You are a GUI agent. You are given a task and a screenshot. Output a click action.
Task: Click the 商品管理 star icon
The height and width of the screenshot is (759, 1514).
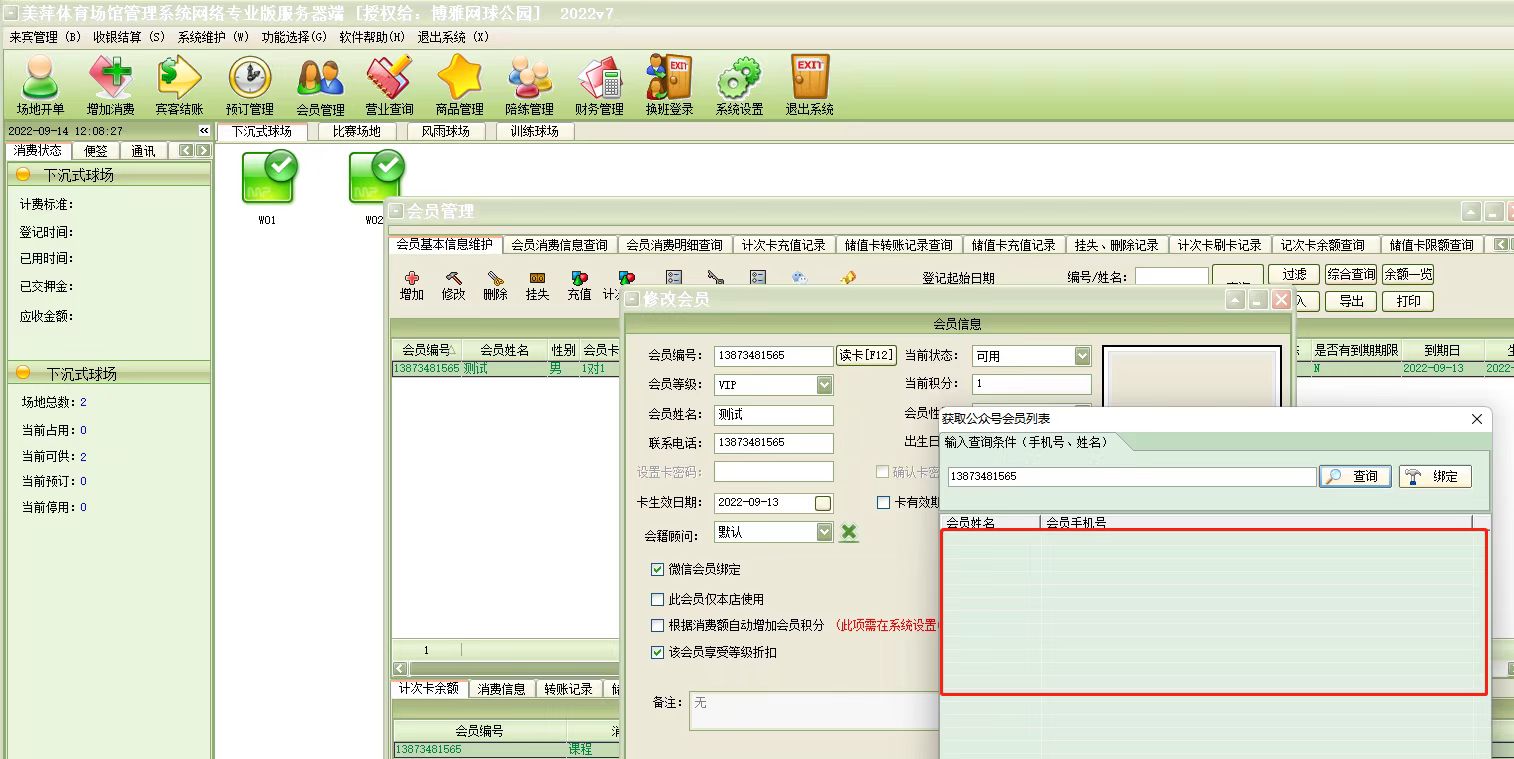click(459, 85)
